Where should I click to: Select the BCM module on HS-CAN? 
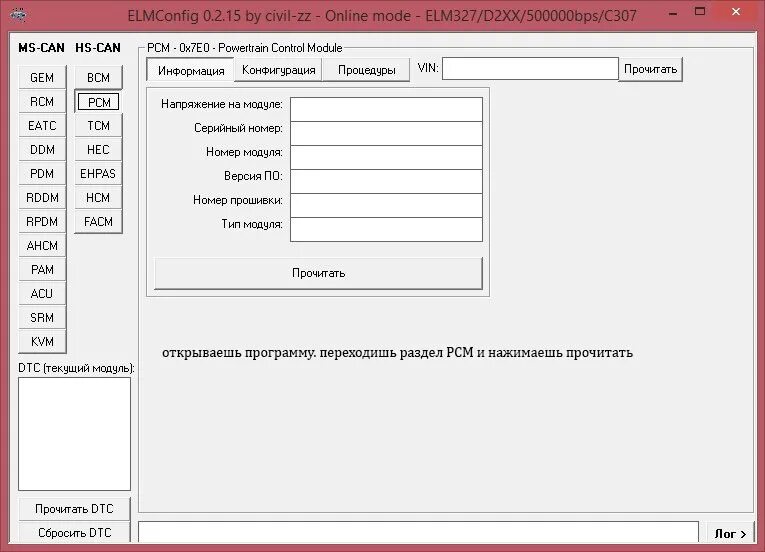(98, 78)
